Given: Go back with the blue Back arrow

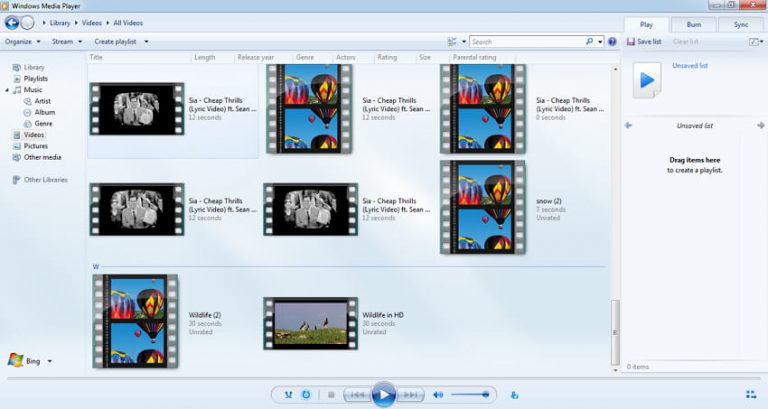Looking at the screenshot, I should click(x=12, y=23).
